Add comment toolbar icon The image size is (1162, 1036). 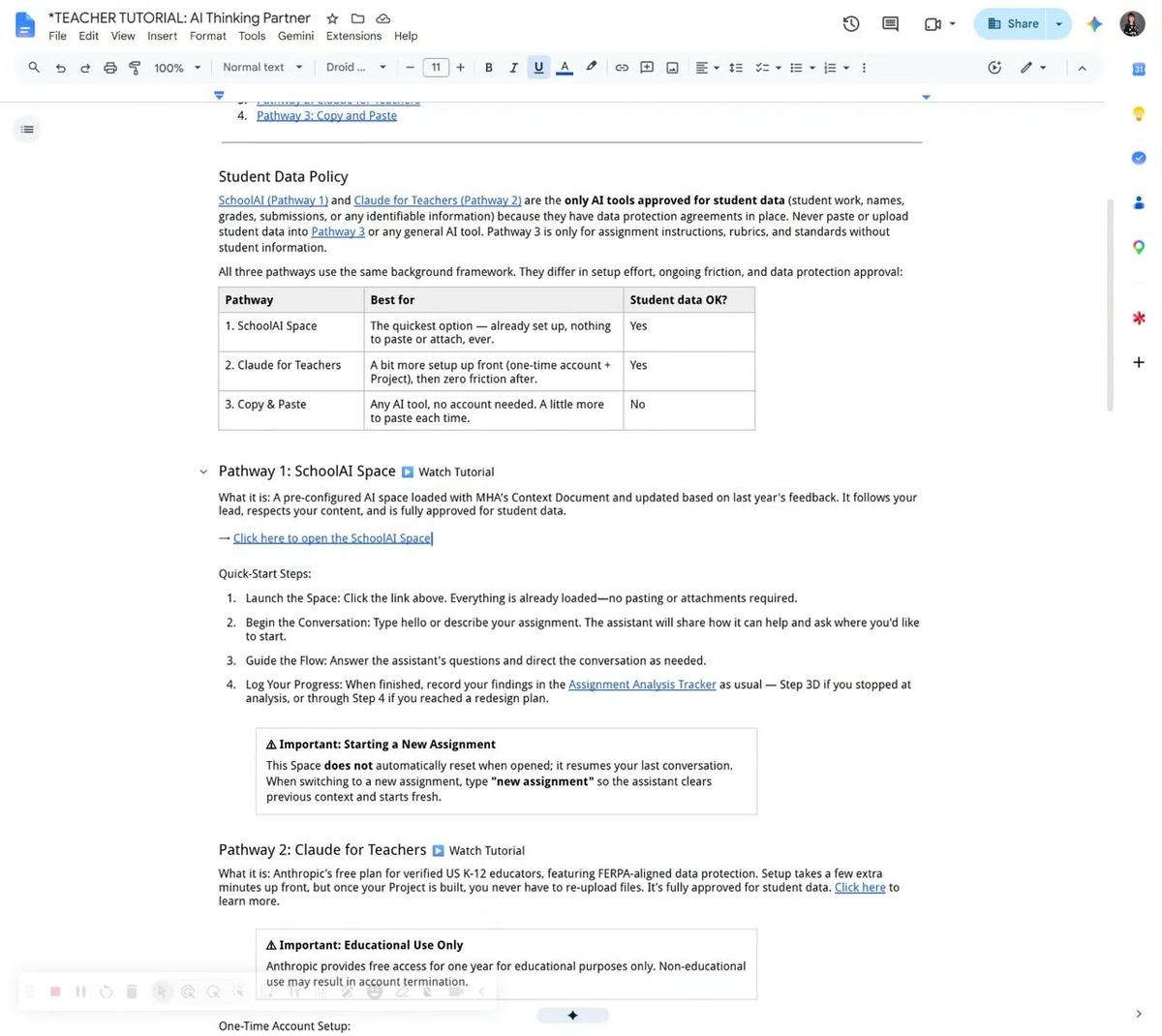tap(647, 68)
